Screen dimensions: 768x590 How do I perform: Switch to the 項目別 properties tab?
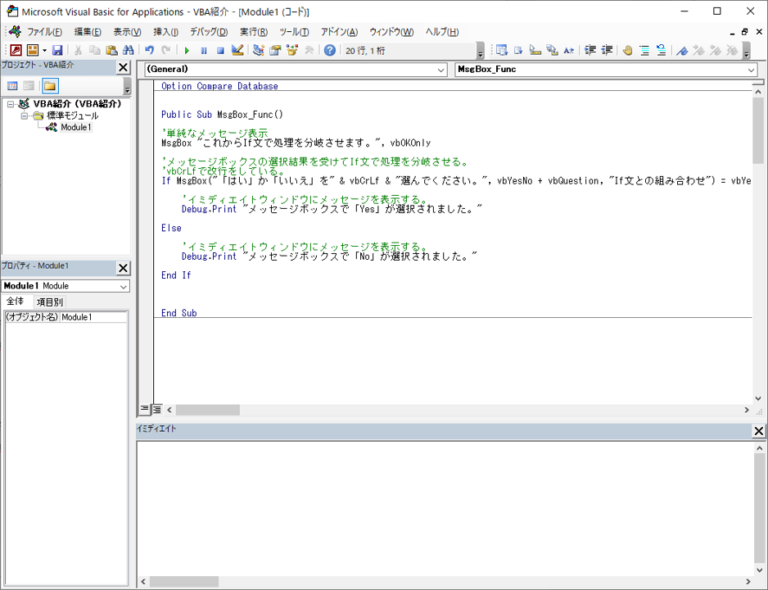point(49,302)
